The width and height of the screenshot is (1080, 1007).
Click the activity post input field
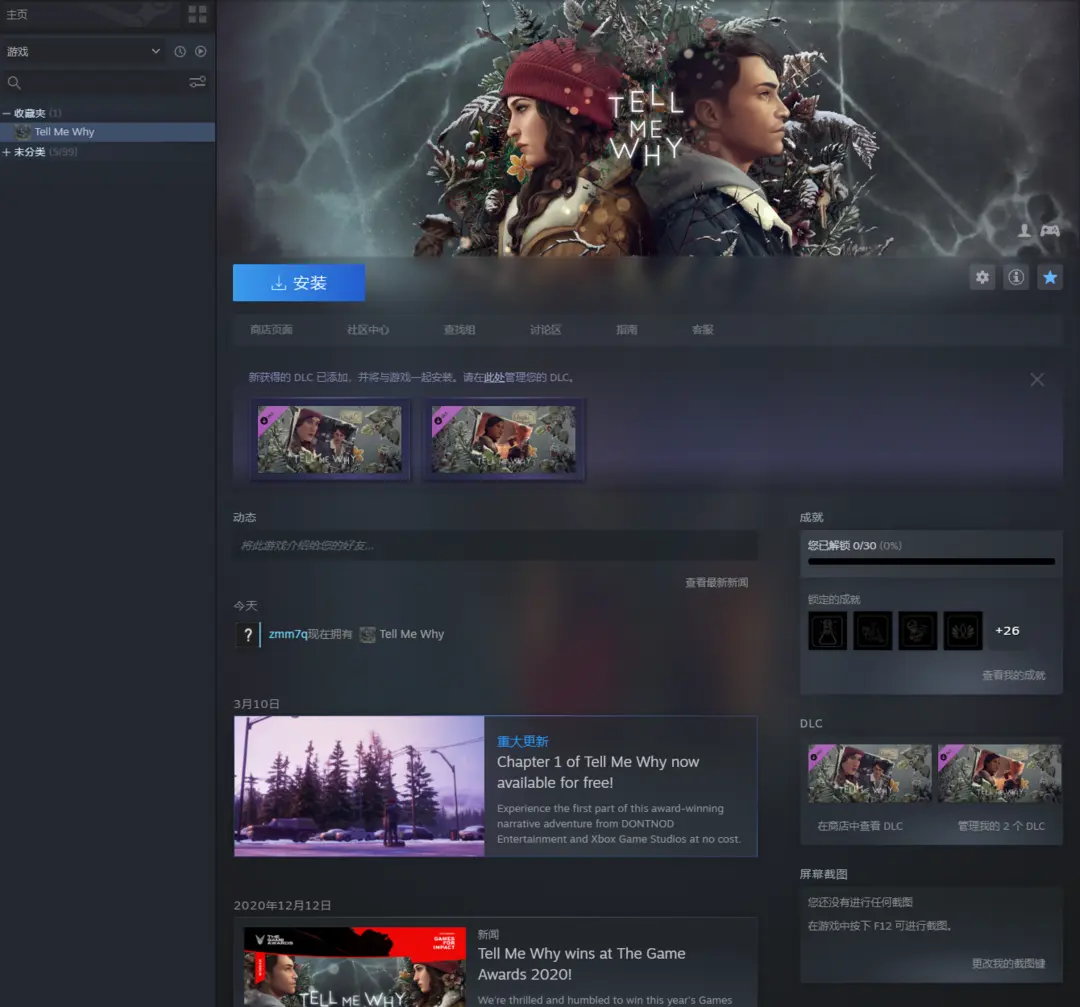495,546
